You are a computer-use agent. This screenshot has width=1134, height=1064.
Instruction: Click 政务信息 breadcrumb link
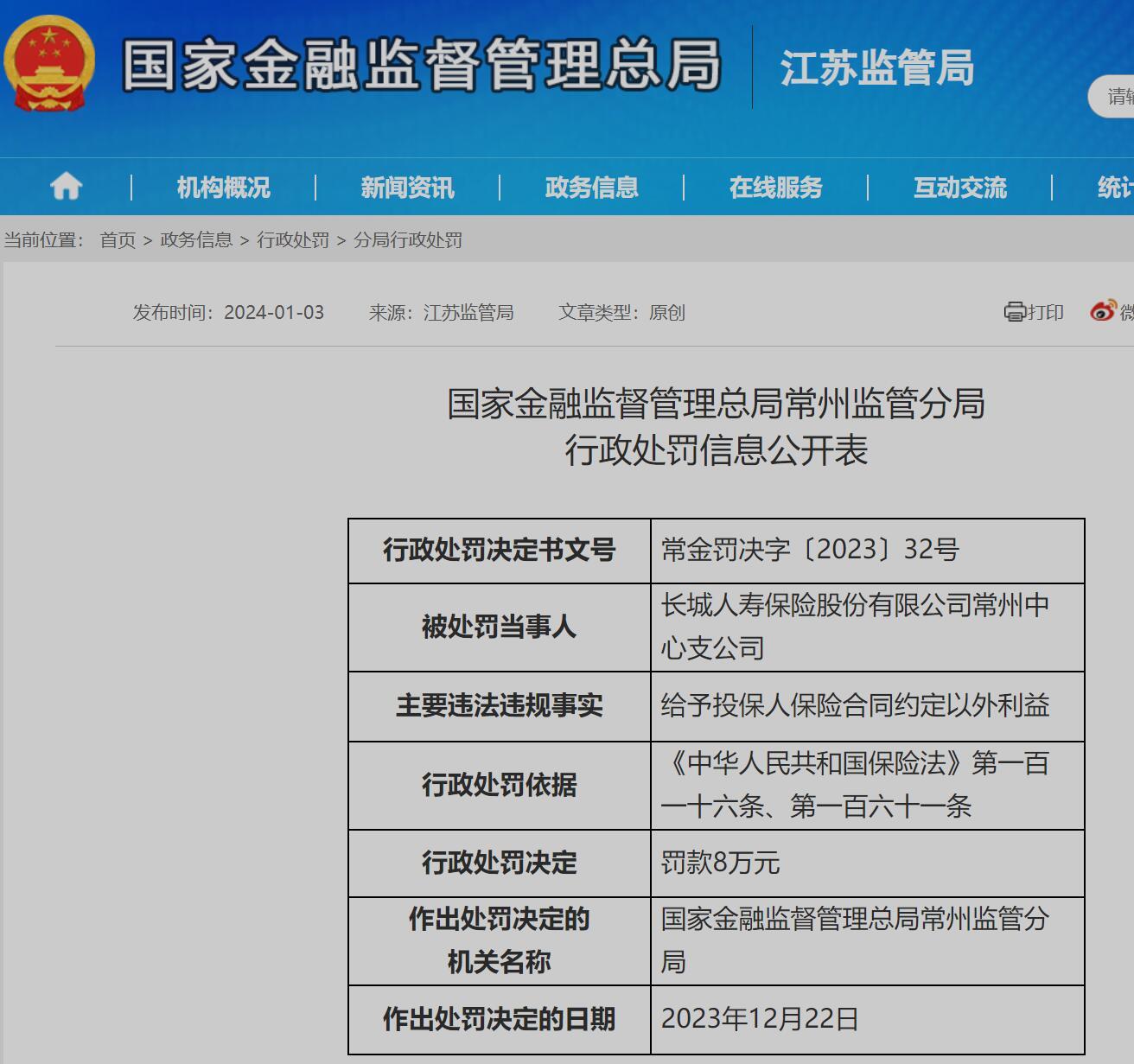(196, 240)
